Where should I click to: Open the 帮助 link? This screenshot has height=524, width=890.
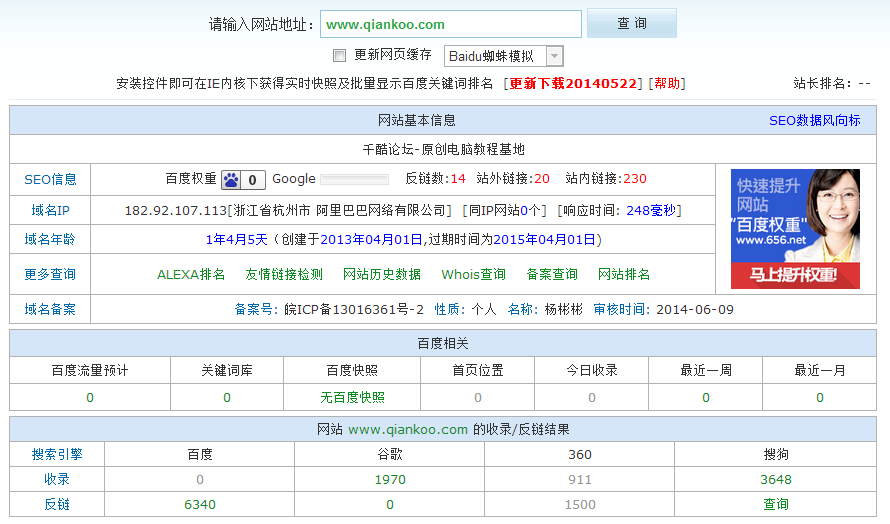click(x=667, y=83)
